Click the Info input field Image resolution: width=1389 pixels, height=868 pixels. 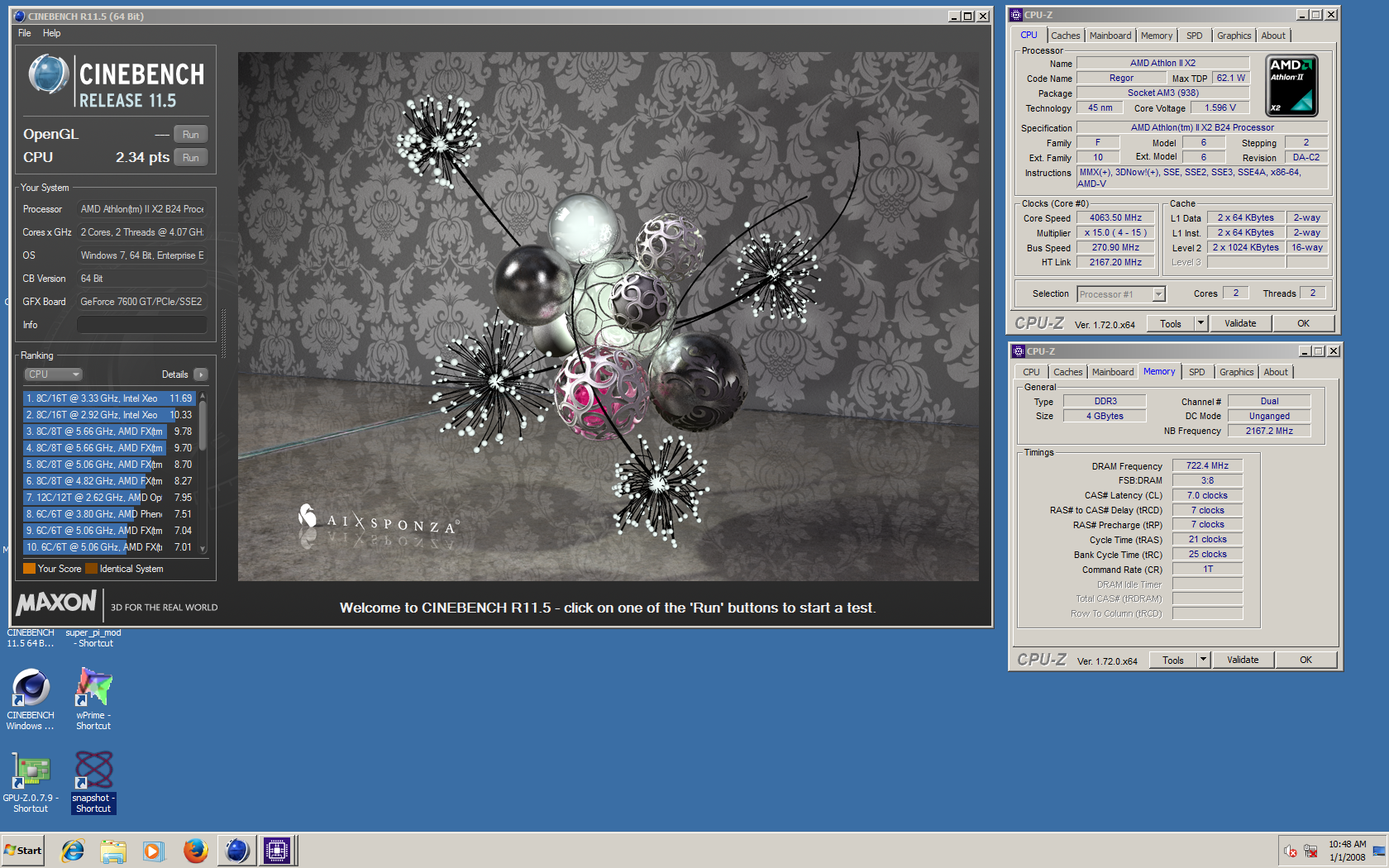pos(142,325)
